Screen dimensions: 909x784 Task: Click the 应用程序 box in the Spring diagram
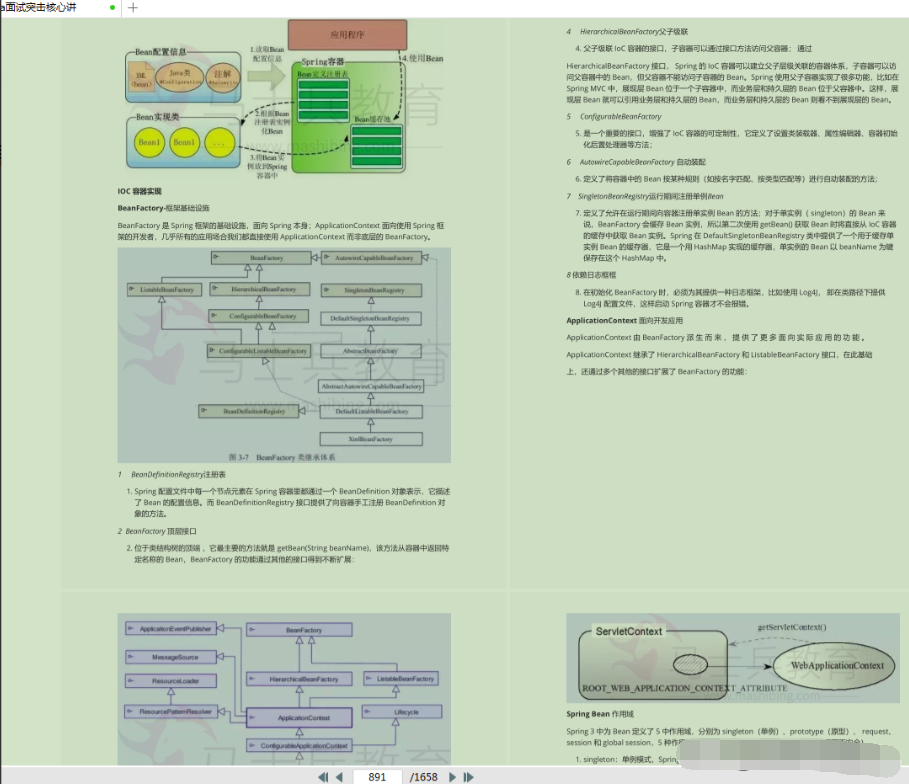pyautogui.click(x=347, y=35)
